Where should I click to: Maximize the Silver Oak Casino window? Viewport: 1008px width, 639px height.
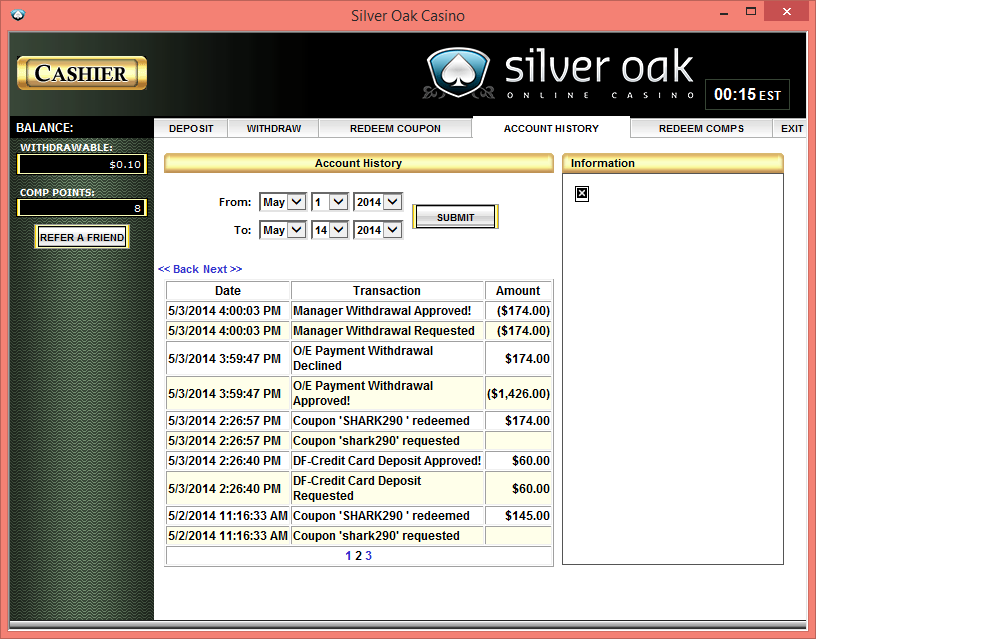pos(751,12)
